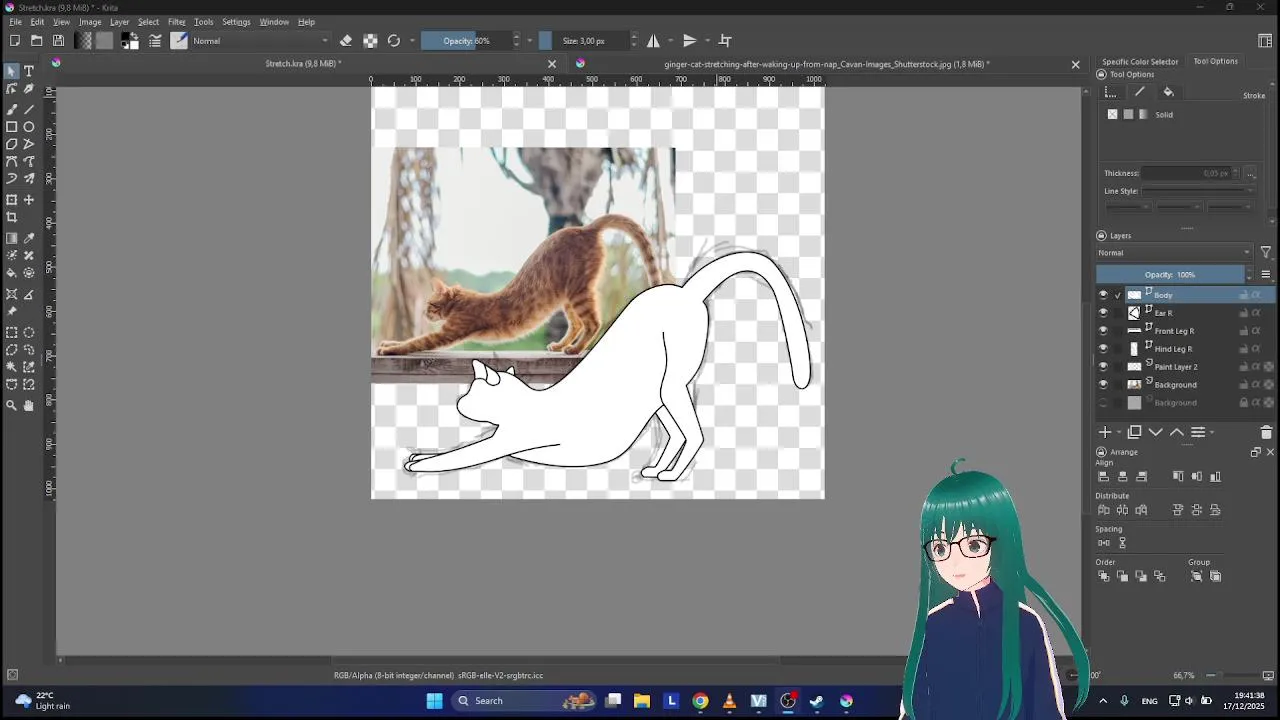Hide the Paint Layer 2 layer

(x=1103, y=367)
